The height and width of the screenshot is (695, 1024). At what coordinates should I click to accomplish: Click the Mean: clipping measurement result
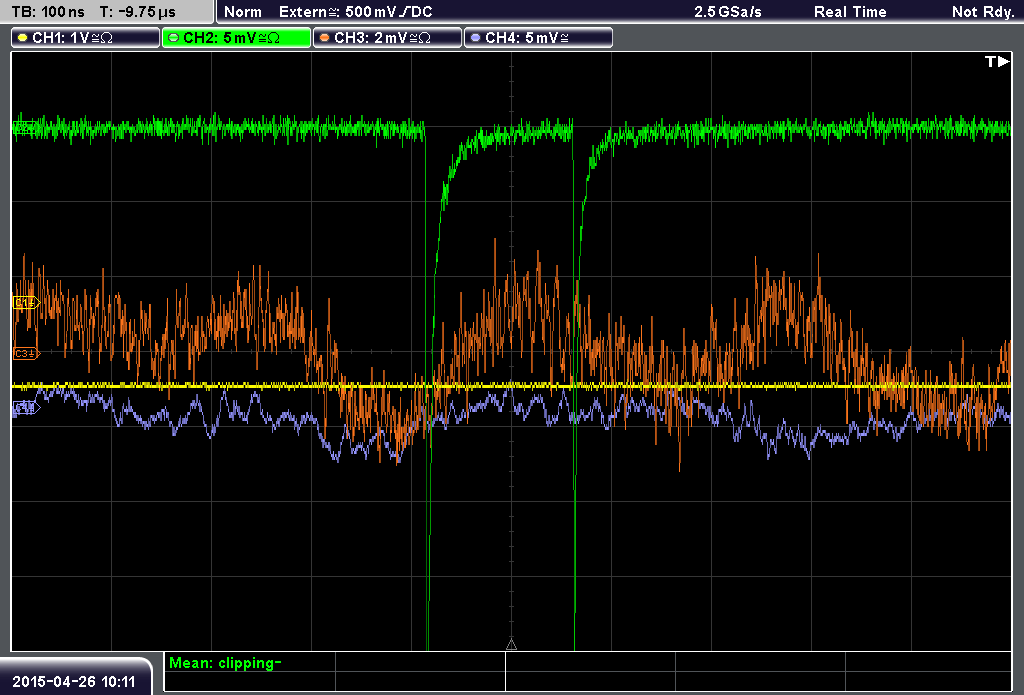tap(225, 663)
